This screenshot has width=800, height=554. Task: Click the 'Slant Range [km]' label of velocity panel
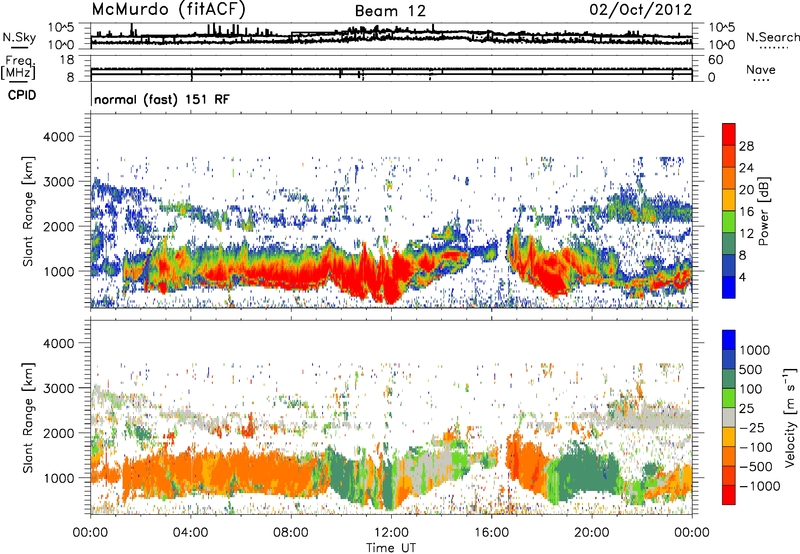[x=28, y=418]
